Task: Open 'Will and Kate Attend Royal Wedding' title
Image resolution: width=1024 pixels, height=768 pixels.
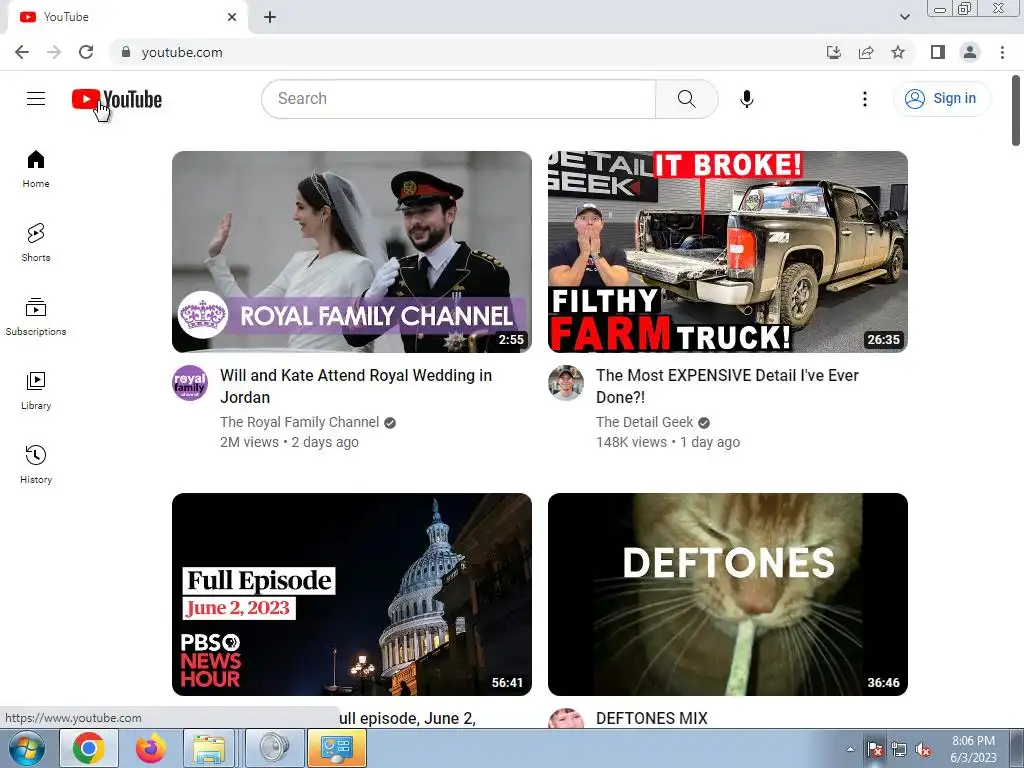Action: click(x=356, y=386)
